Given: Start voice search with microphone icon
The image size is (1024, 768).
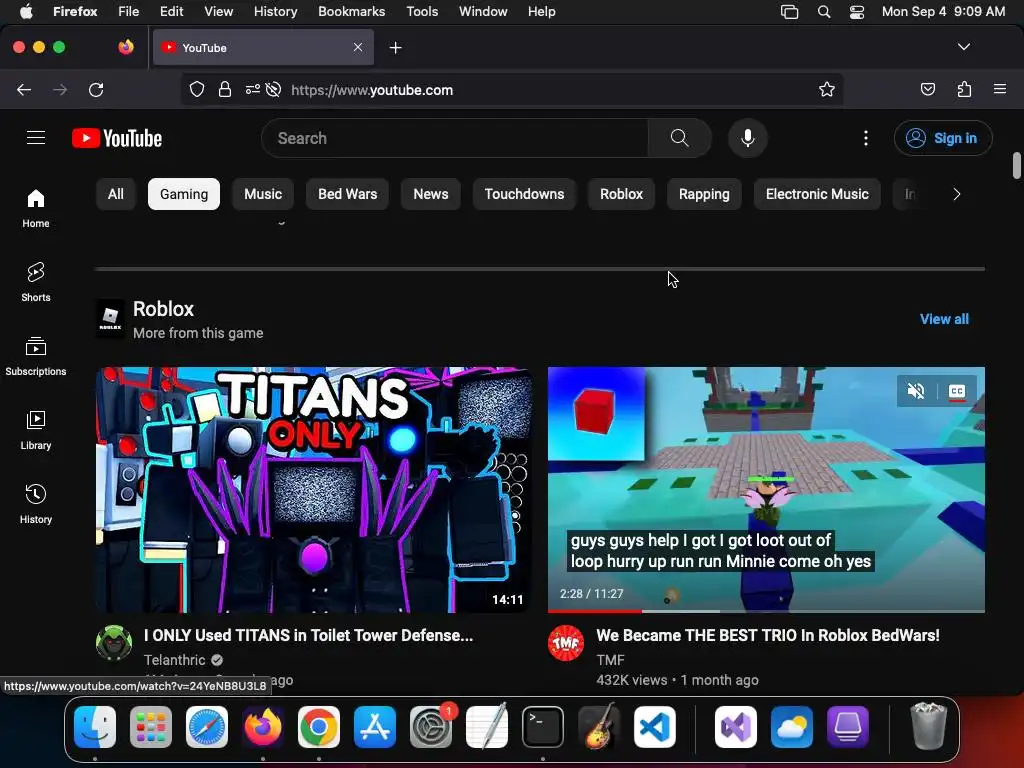Looking at the screenshot, I should click(x=748, y=138).
